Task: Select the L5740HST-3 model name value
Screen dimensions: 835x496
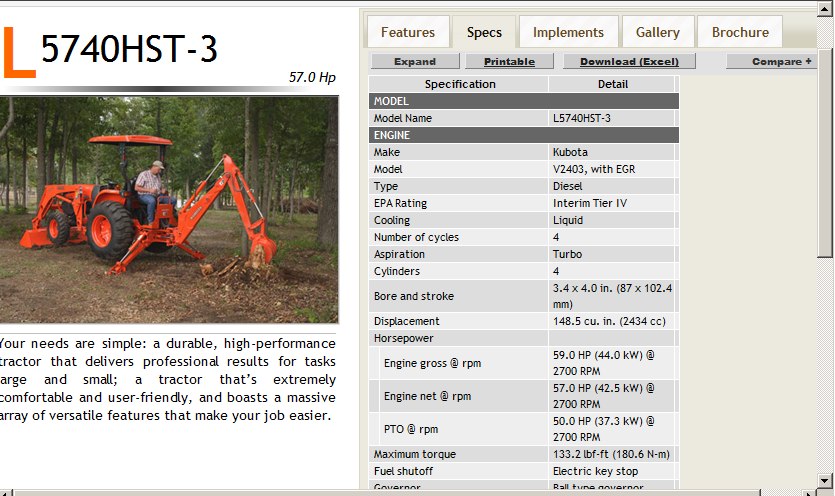Action: (x=582, y=118)
